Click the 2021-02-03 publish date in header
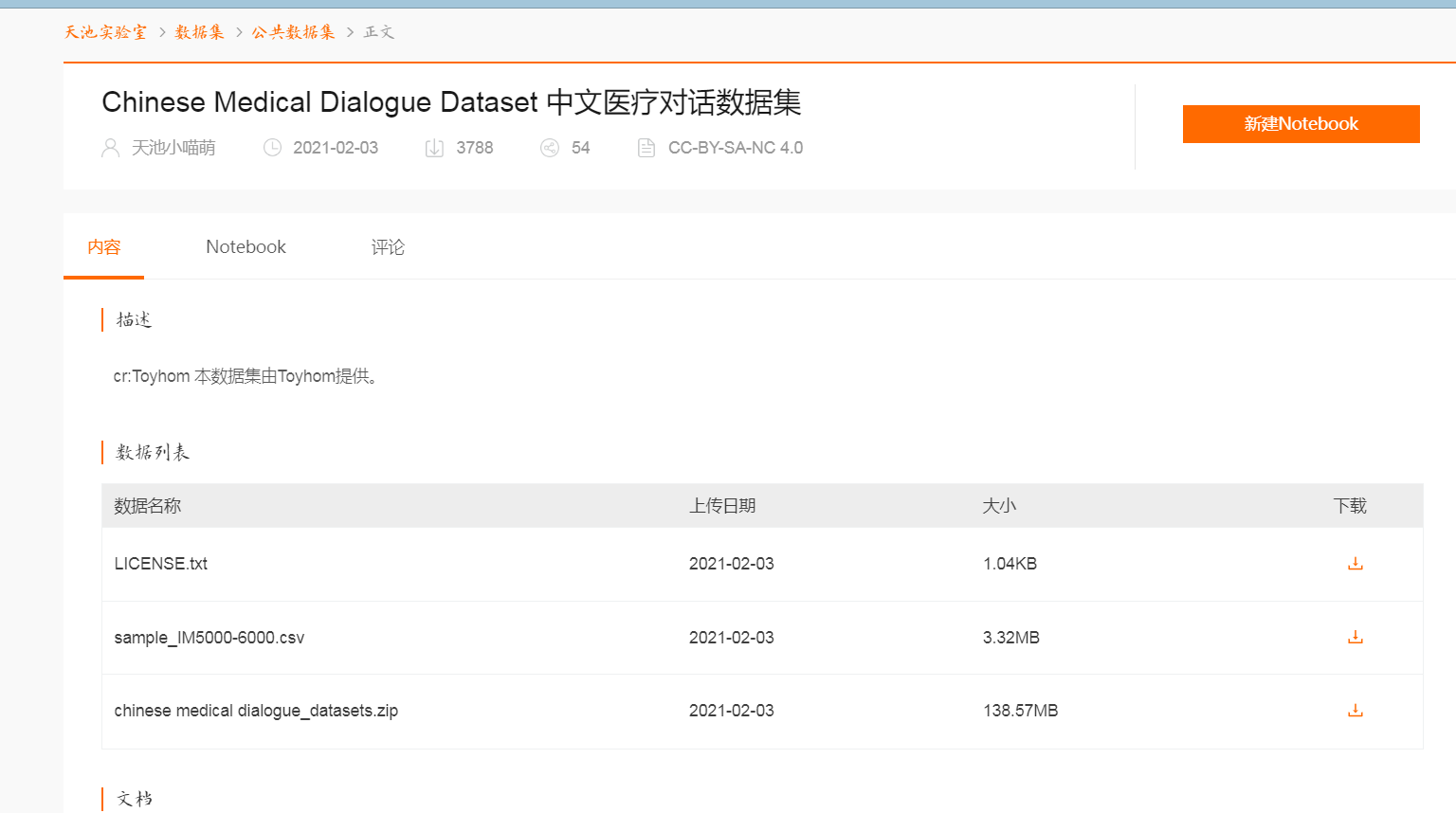This screenshot has height=813, width=1456. pyautogui.click(x=336, y=148)
